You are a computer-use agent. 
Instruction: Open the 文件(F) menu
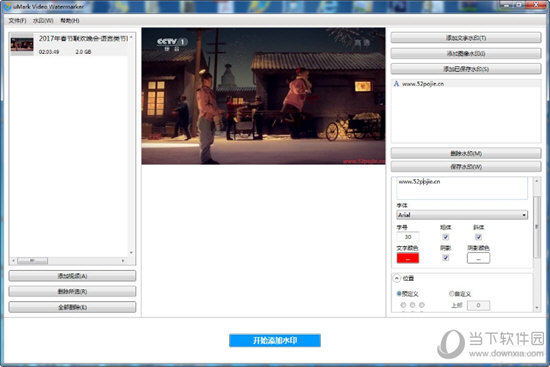pos(17,21)
